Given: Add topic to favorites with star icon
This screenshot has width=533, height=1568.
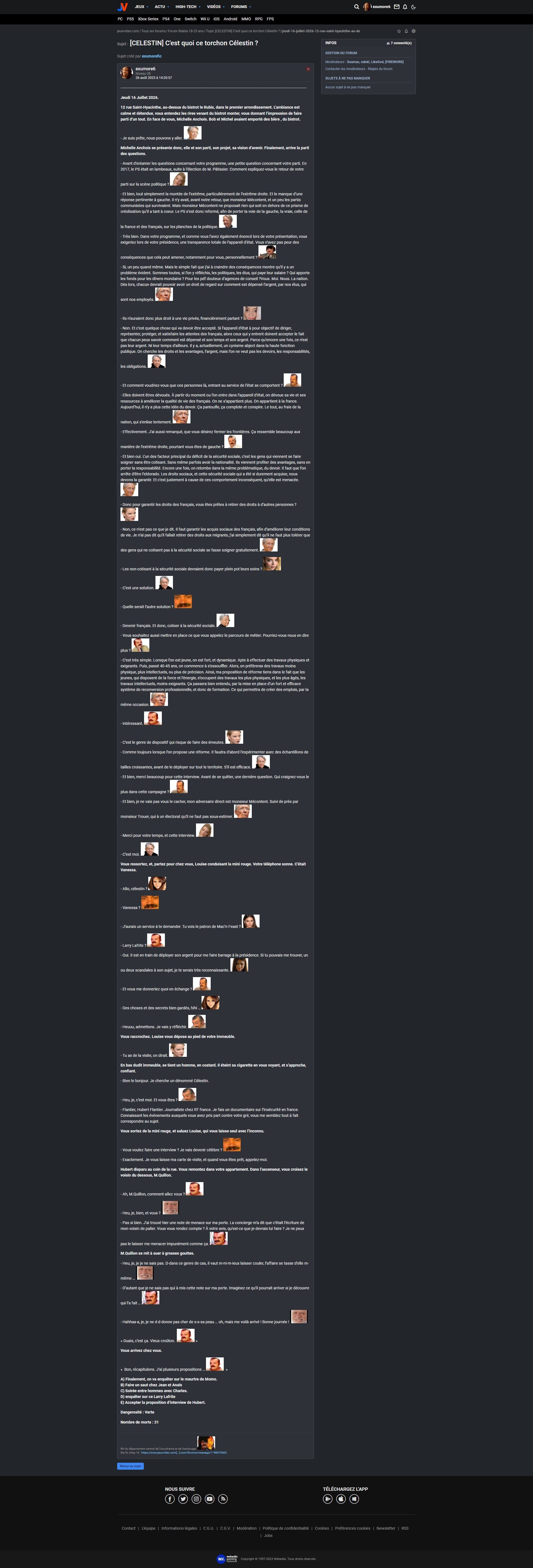Looking at the screenshot, I should 399,31.
